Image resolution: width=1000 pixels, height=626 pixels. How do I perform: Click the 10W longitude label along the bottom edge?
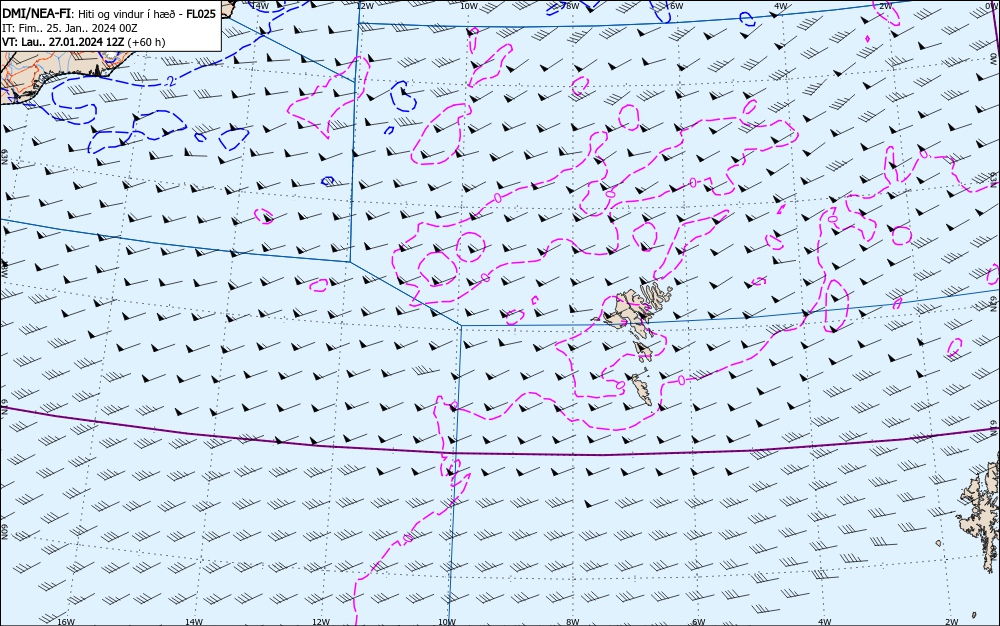pyautogui.click(x=447, y=622)
